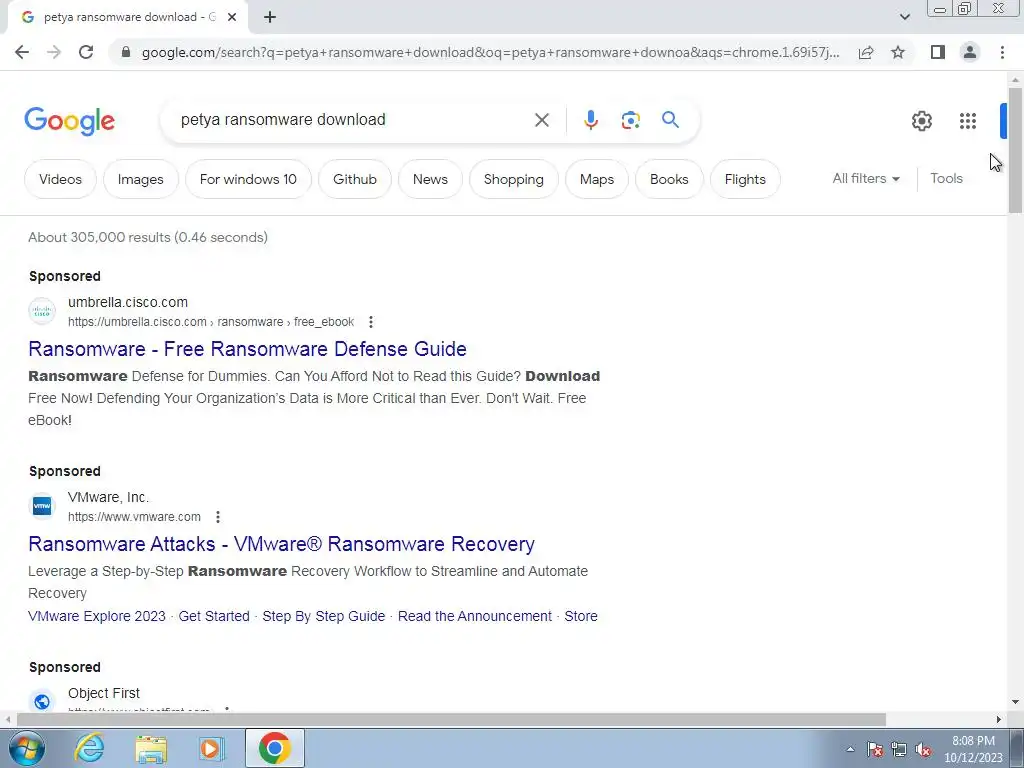Open Chrome profile avatar menu
Image resolution: width=1024 pixels, height=768 pixels.
click(x=970, y=52)
